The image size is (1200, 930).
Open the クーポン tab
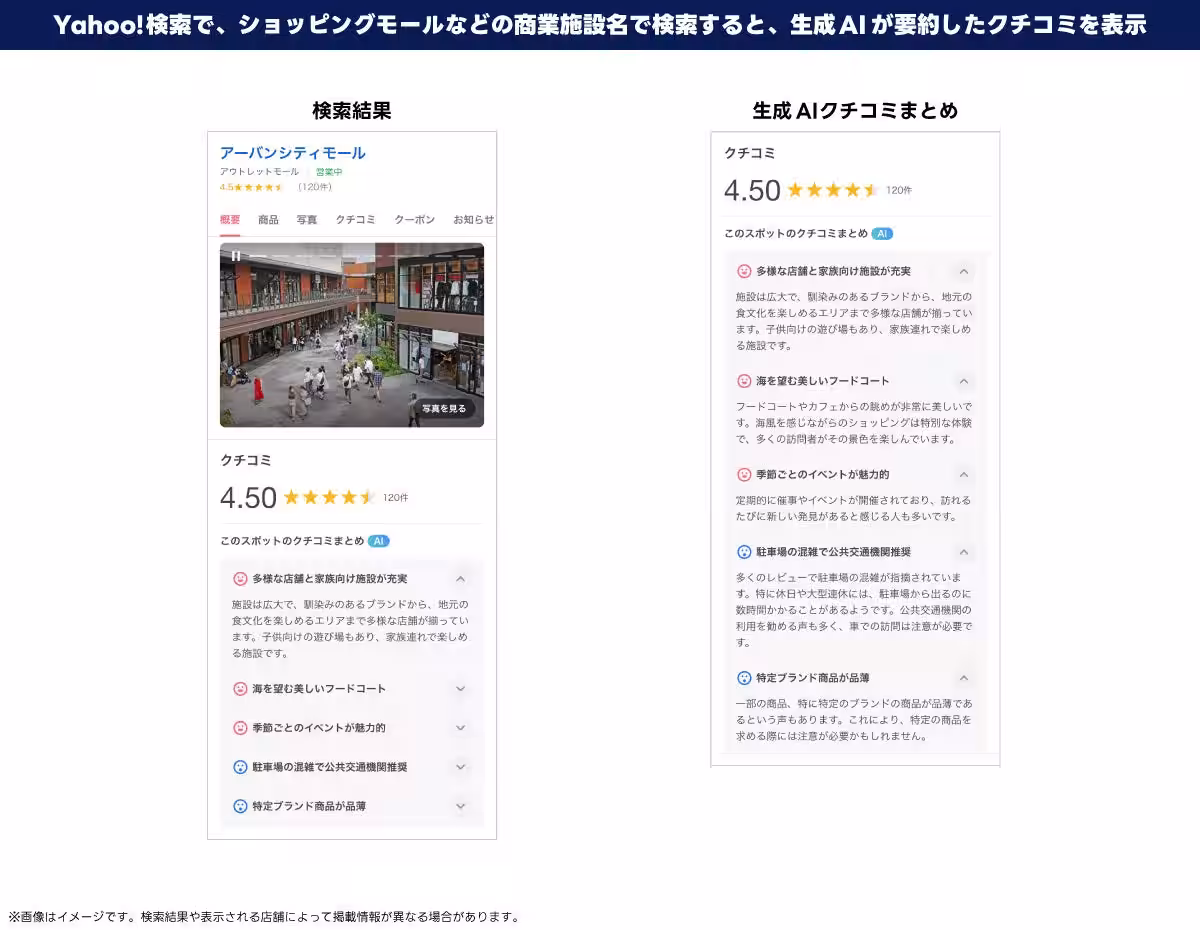click(x=415, y=220)
